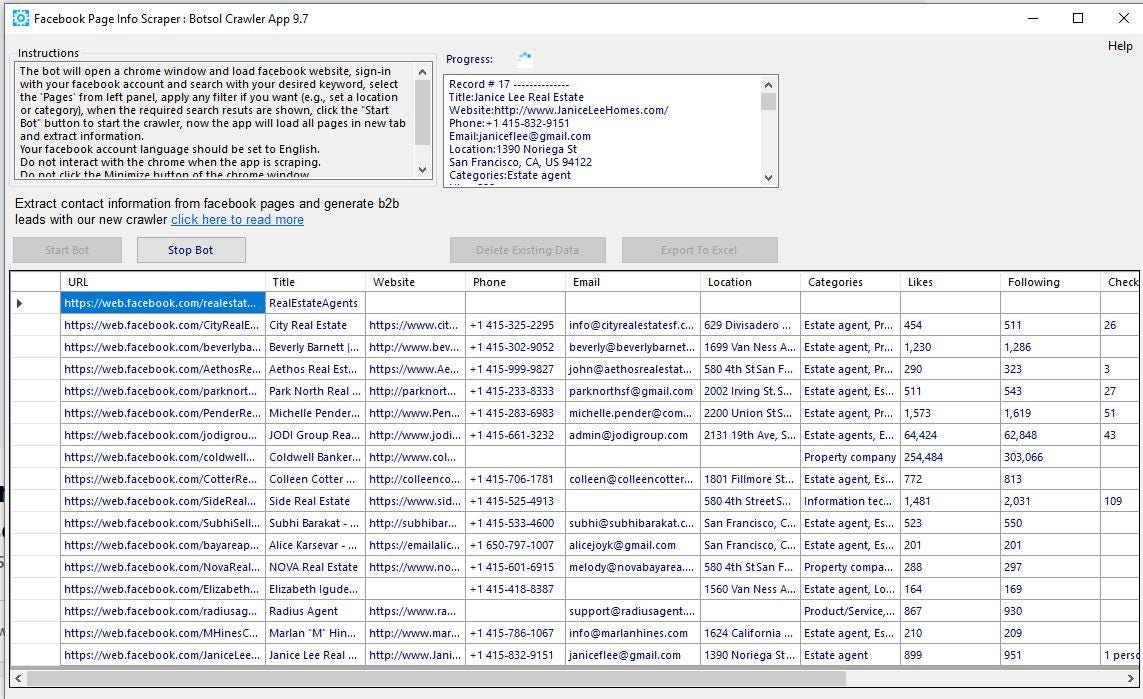Click the current-row arrow indicator in row header
Screen dimensions: 1143x699
coord(20,303)
